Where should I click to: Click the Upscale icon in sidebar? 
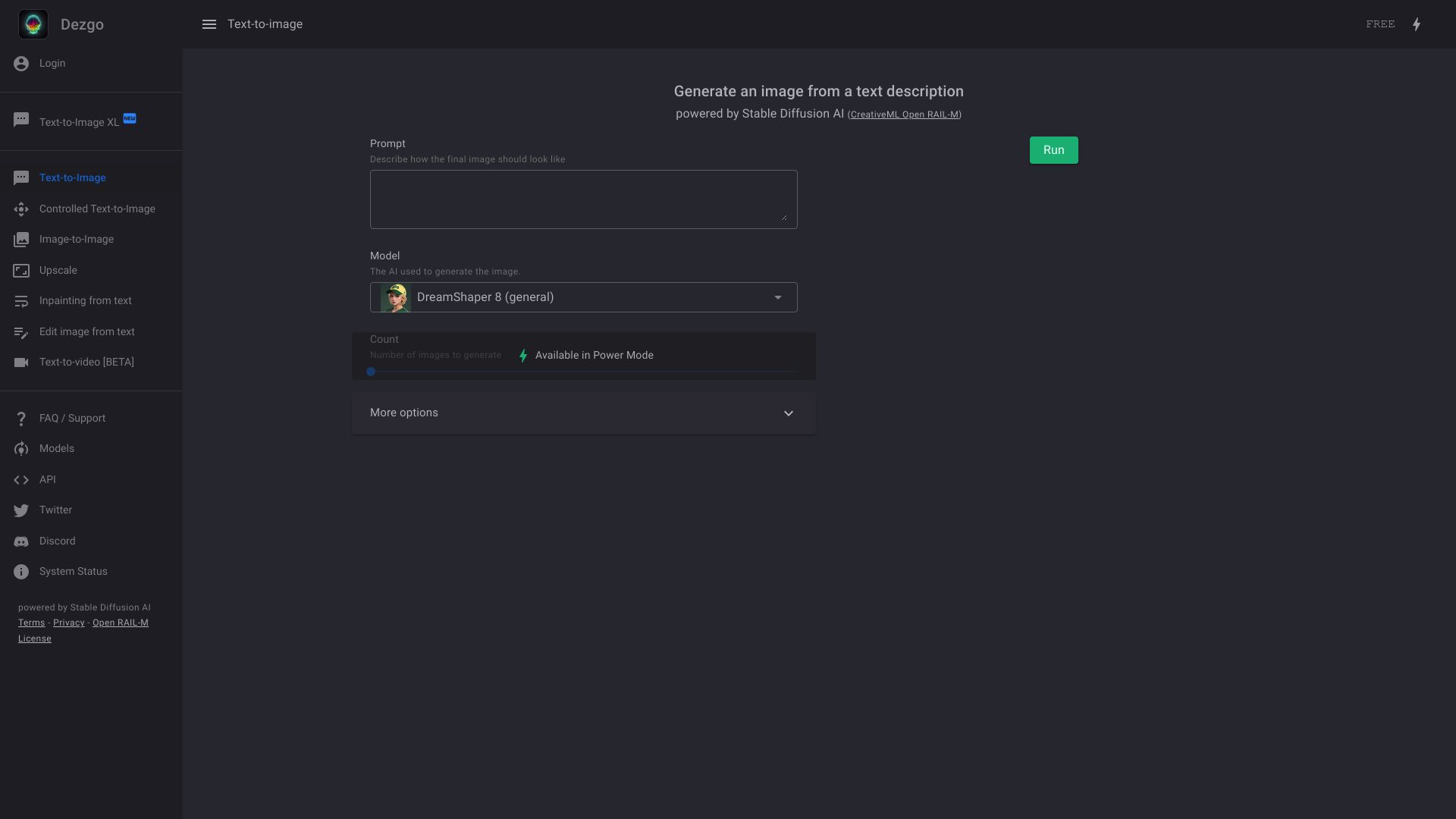tap(21, 271)
